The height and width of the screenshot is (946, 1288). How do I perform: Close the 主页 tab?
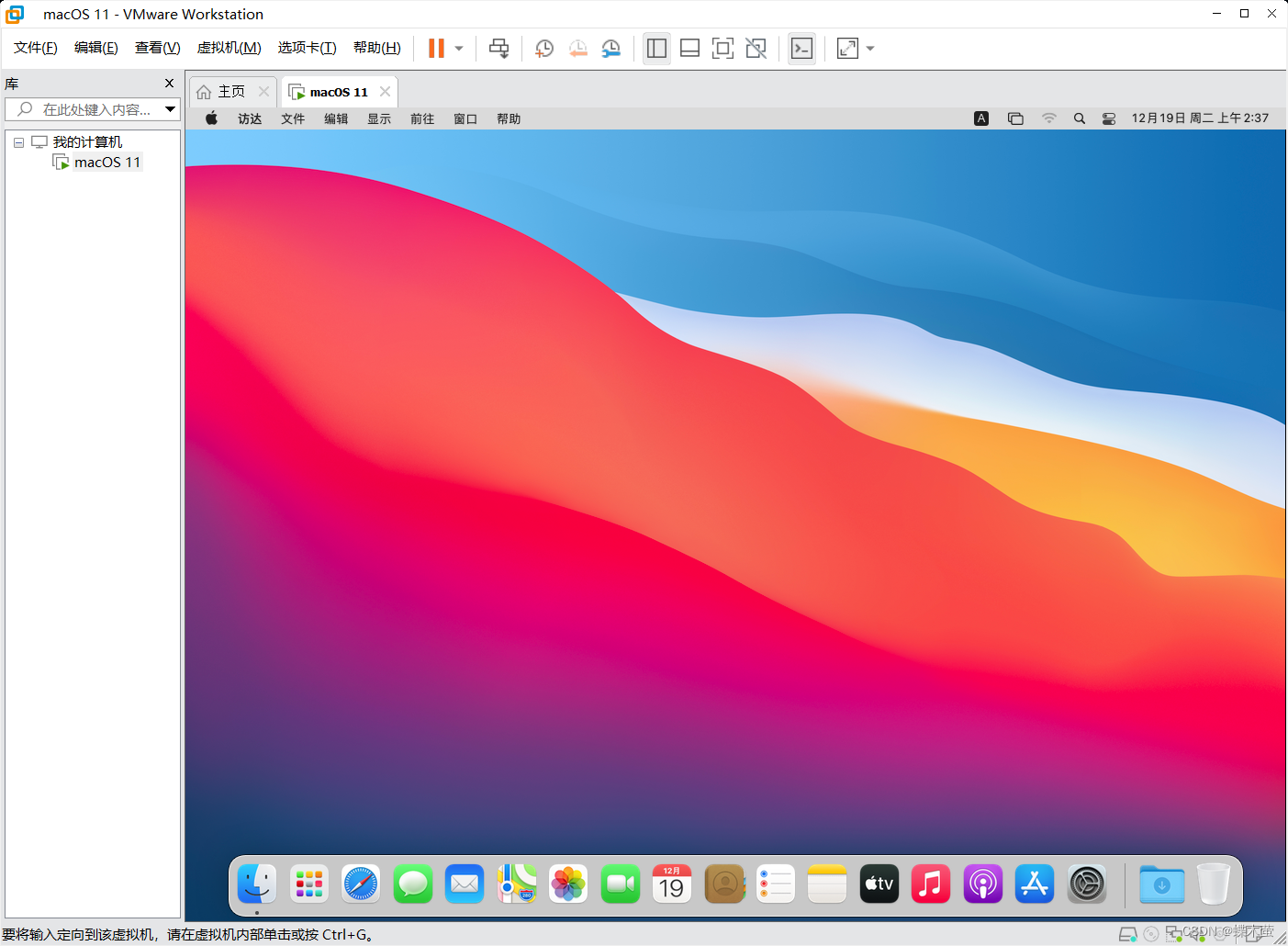tap(264, 92)
